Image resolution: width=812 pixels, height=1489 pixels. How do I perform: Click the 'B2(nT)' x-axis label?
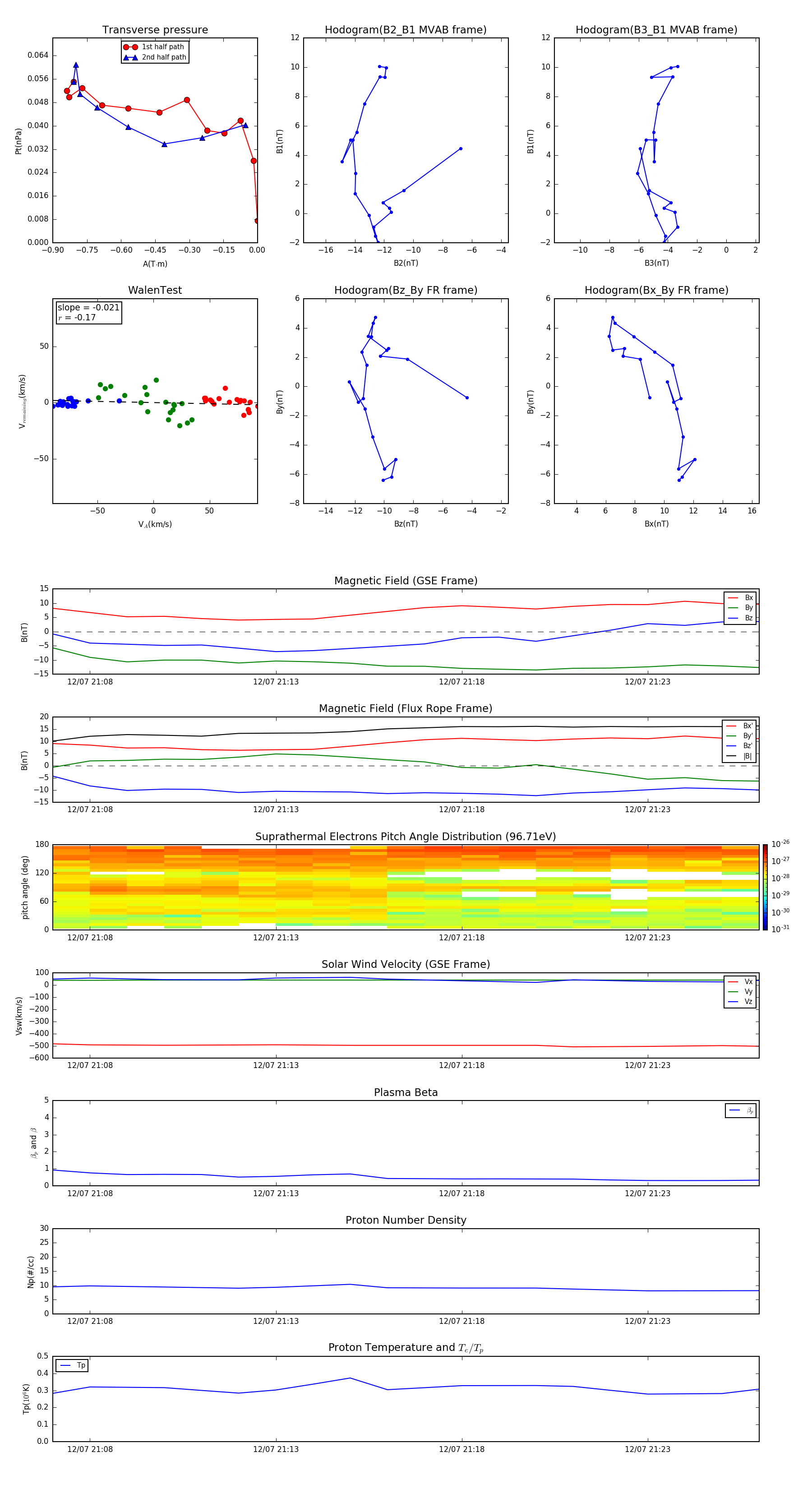click(x=406, y=263)
